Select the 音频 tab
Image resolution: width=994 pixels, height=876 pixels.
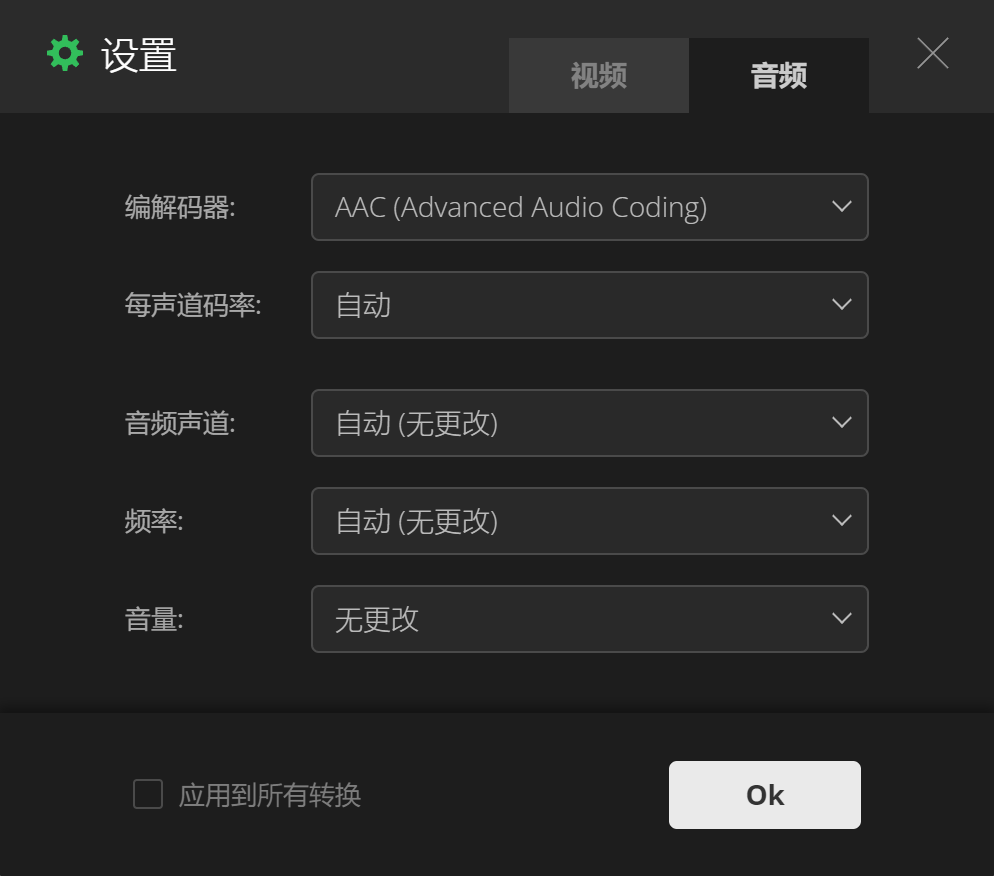778,75
